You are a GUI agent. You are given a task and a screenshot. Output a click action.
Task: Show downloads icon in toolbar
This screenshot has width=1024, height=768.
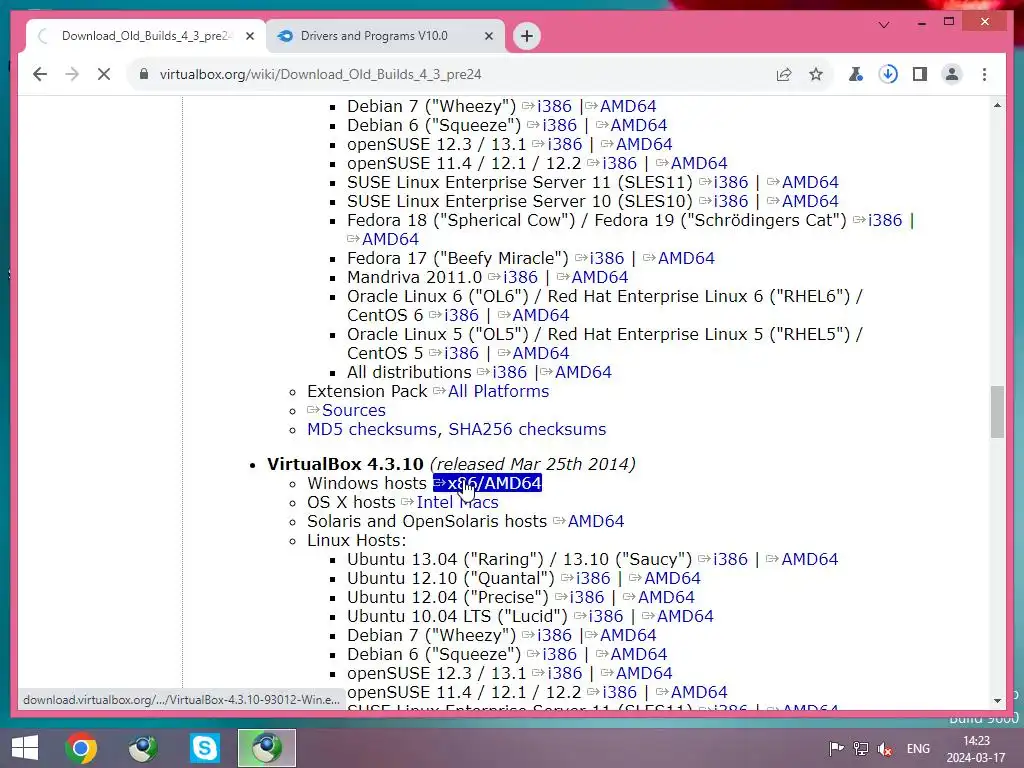pos(888,74)
